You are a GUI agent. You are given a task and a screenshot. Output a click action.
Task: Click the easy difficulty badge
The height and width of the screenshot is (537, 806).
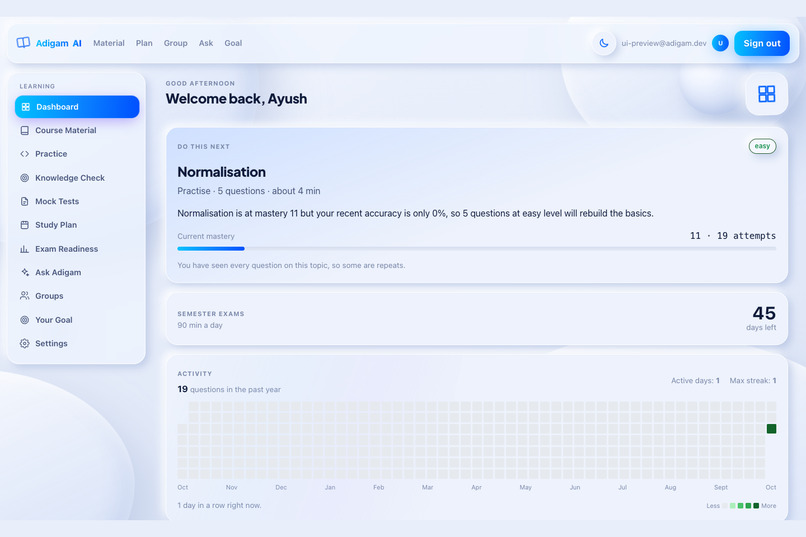(762, 146)
